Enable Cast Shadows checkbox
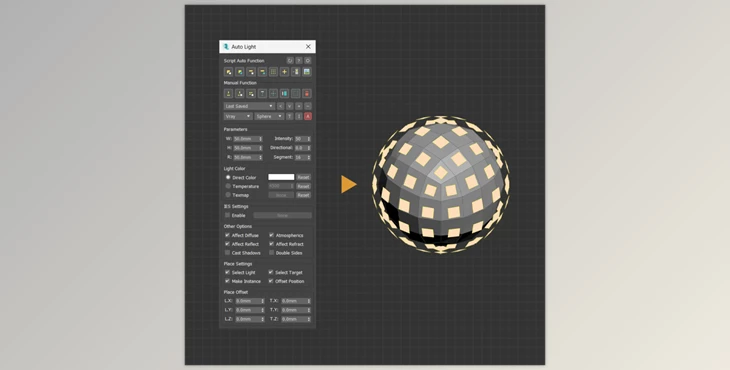This screenshot has height=370, width=730. 227,253
